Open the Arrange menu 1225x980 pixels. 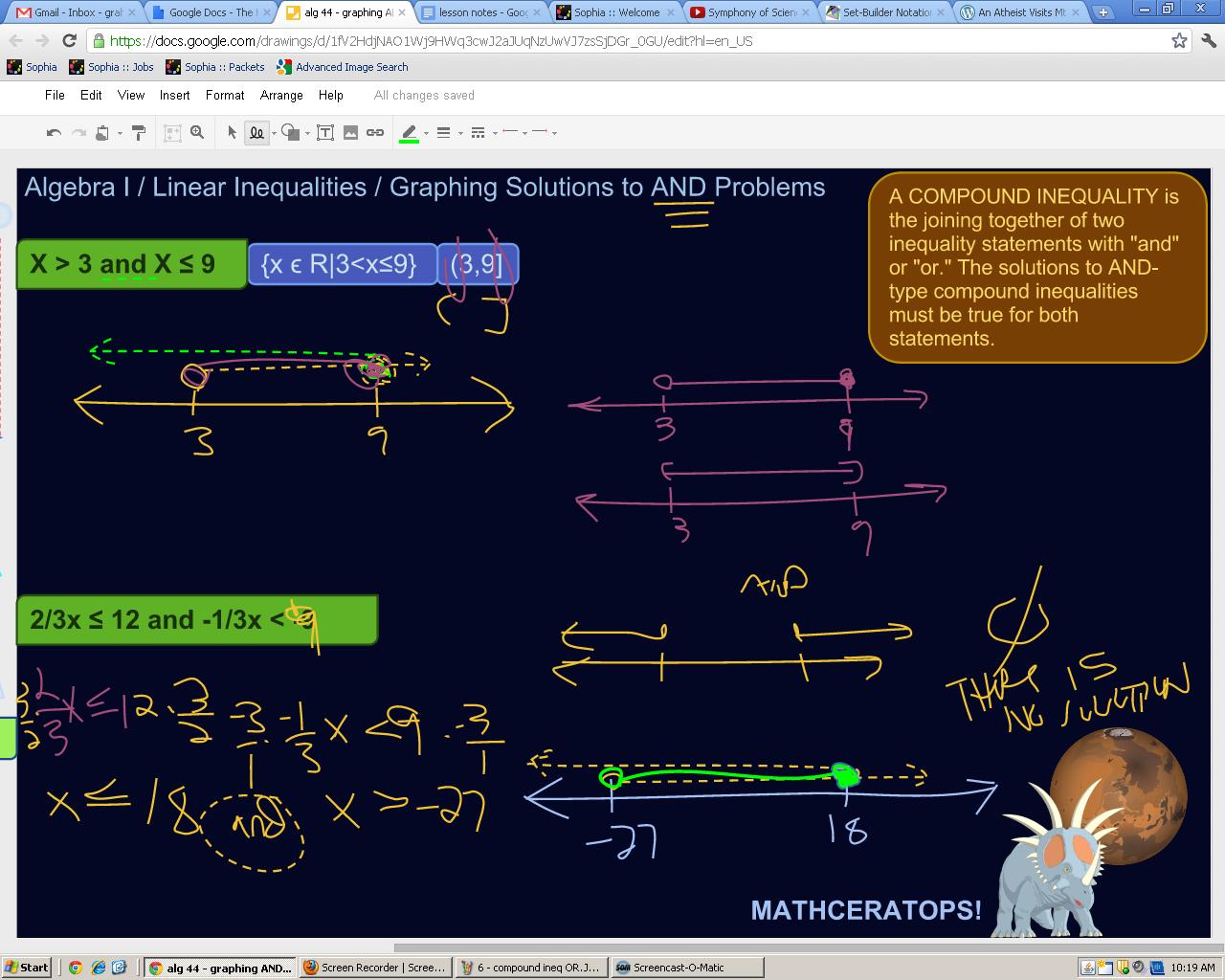click(x=281, y=95)
